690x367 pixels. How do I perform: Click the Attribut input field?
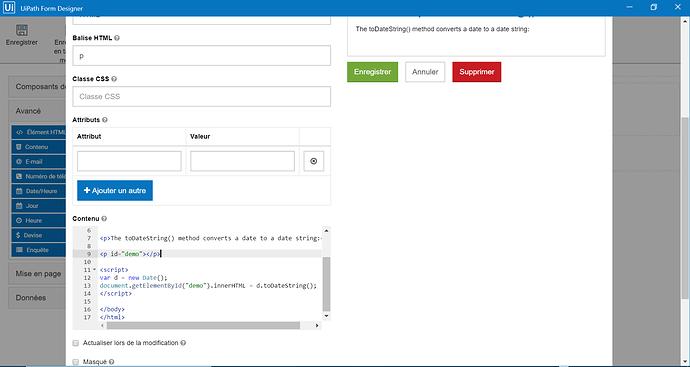[x=129, y=161]
